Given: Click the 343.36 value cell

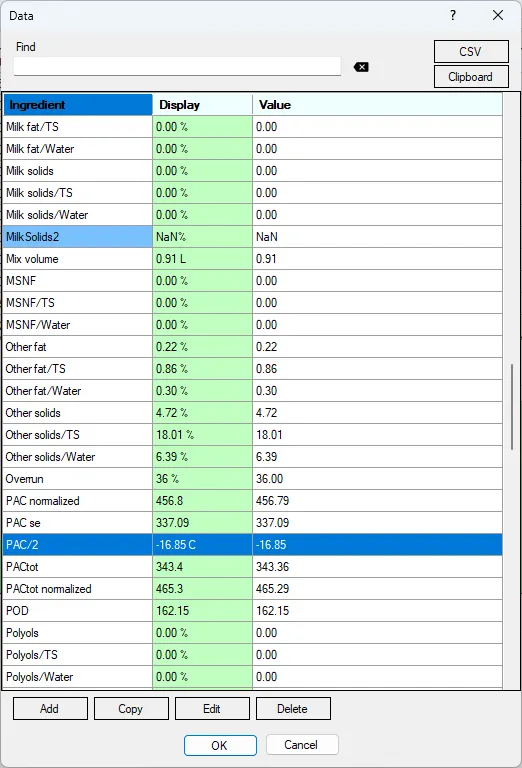Looking at the screenshot, I should tap(378, 567).
